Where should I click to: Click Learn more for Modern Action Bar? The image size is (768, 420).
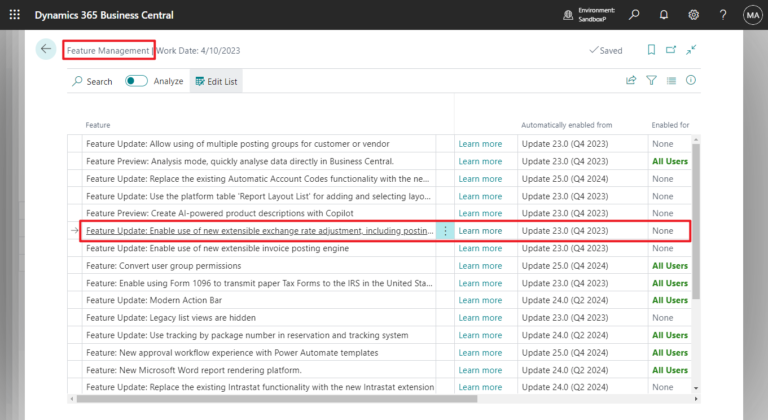click(x=480, y=300)
